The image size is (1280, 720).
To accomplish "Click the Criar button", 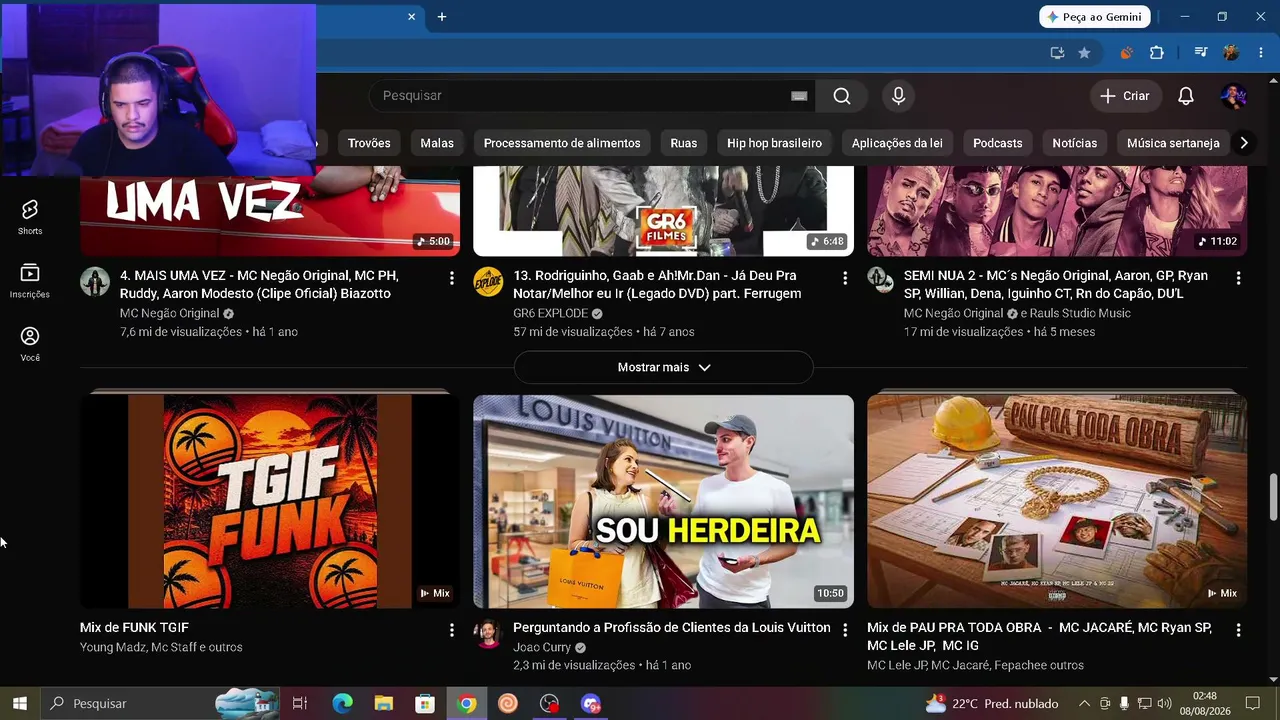I will point(1125,96).
